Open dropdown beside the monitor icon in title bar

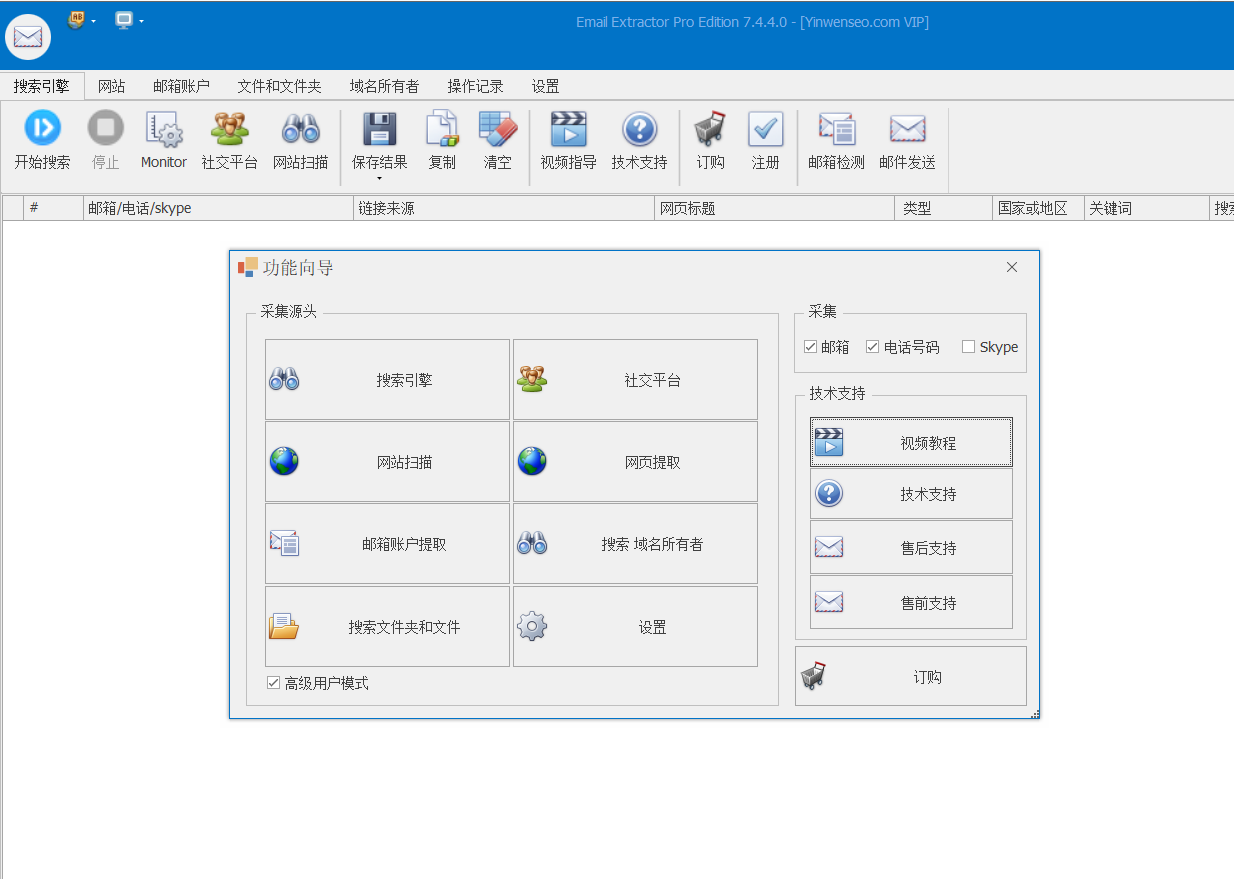pos(141,21)
